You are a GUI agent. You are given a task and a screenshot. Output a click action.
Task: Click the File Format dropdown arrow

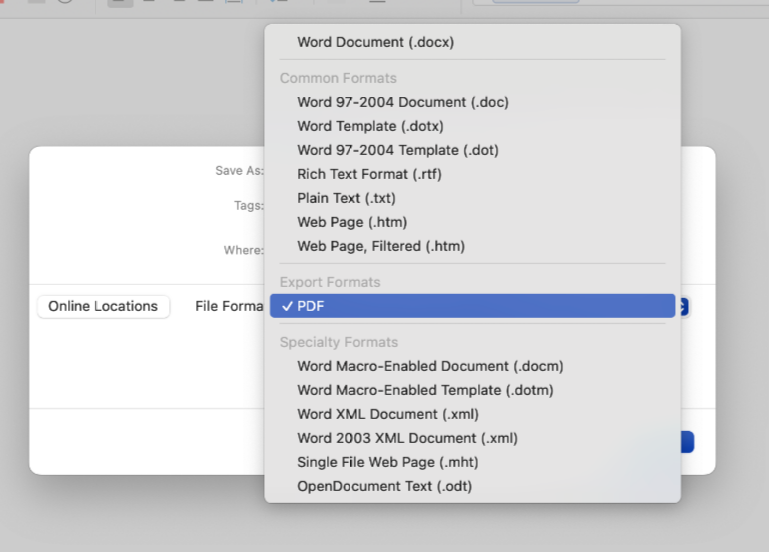[x=684, y=307]
